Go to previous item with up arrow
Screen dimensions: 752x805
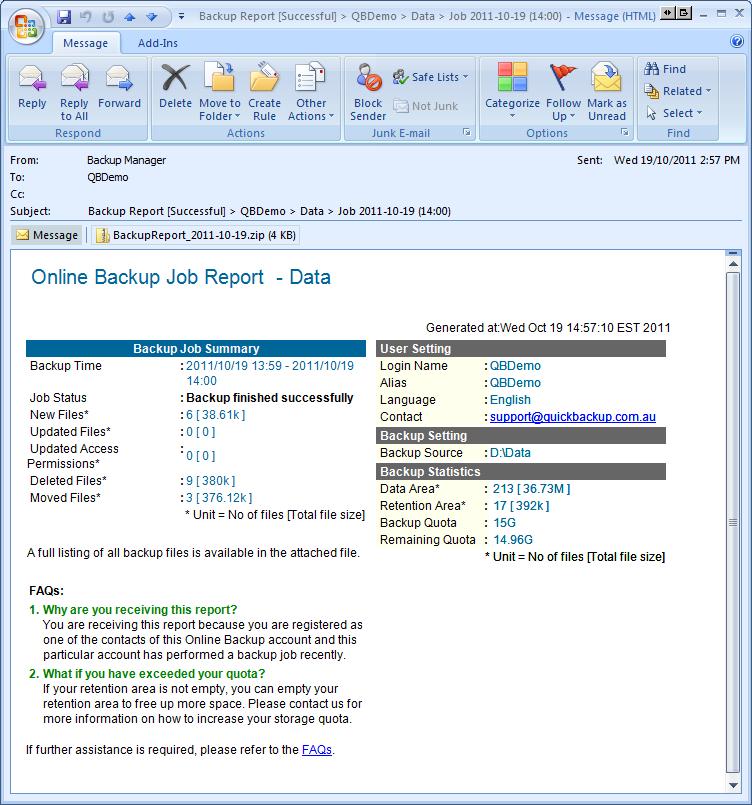tap(129, 16)
